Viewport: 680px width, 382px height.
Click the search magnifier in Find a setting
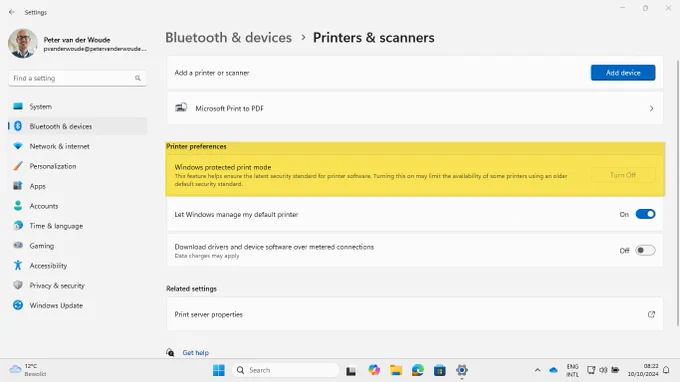click(137, 78)
